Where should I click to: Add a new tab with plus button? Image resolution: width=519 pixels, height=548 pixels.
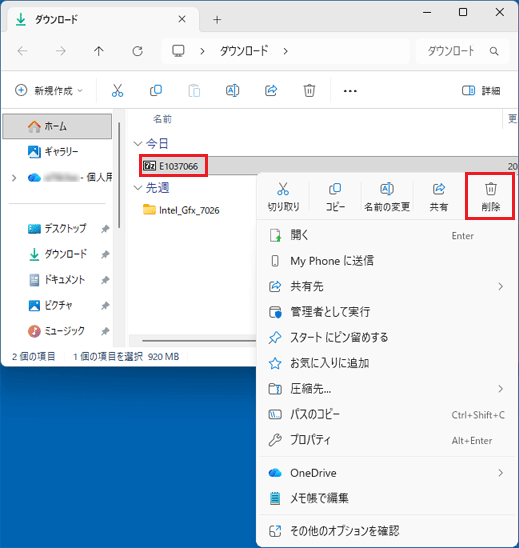click(x=217, y=20)
